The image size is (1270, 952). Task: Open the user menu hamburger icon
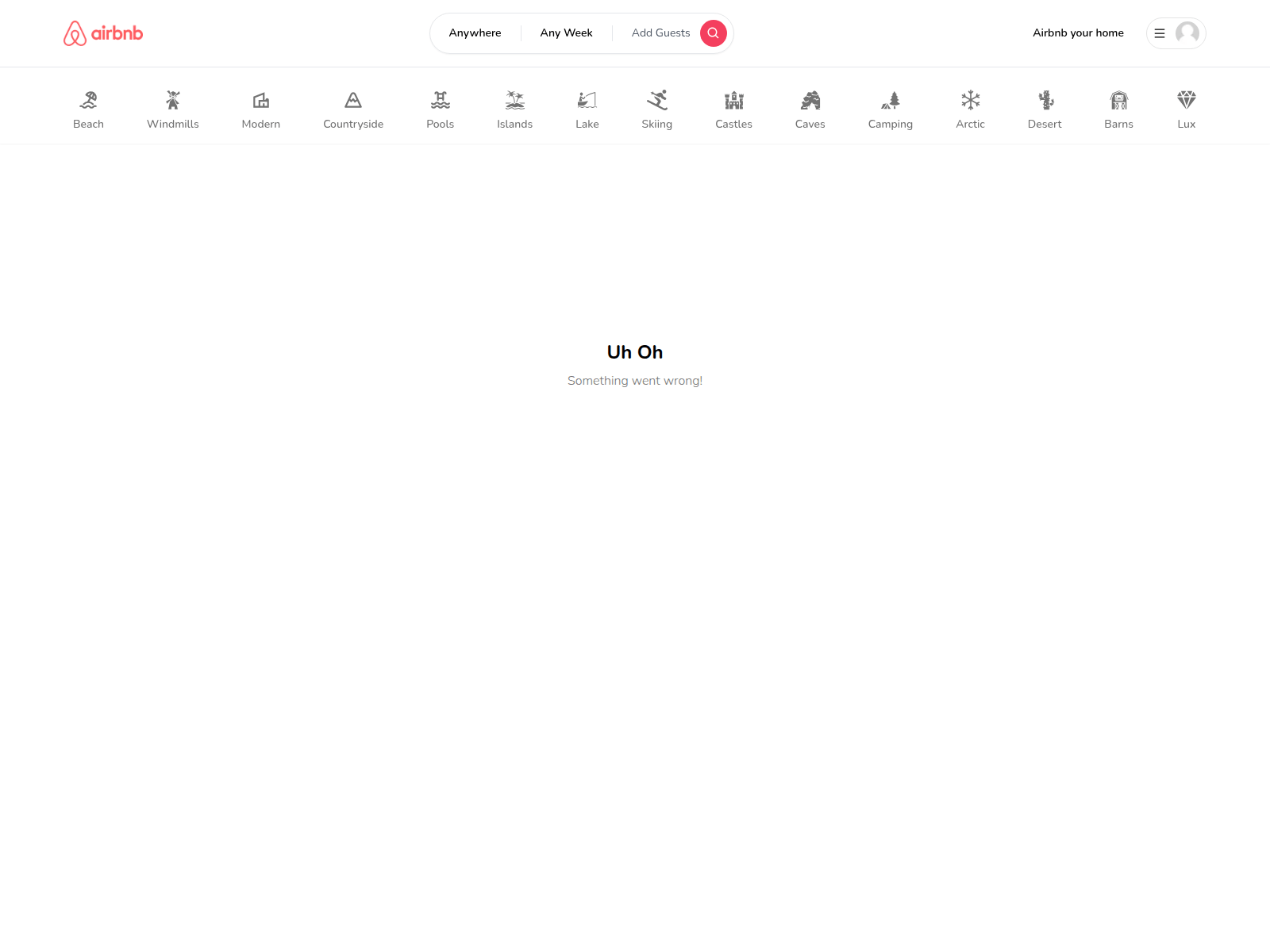[1160, 33]
